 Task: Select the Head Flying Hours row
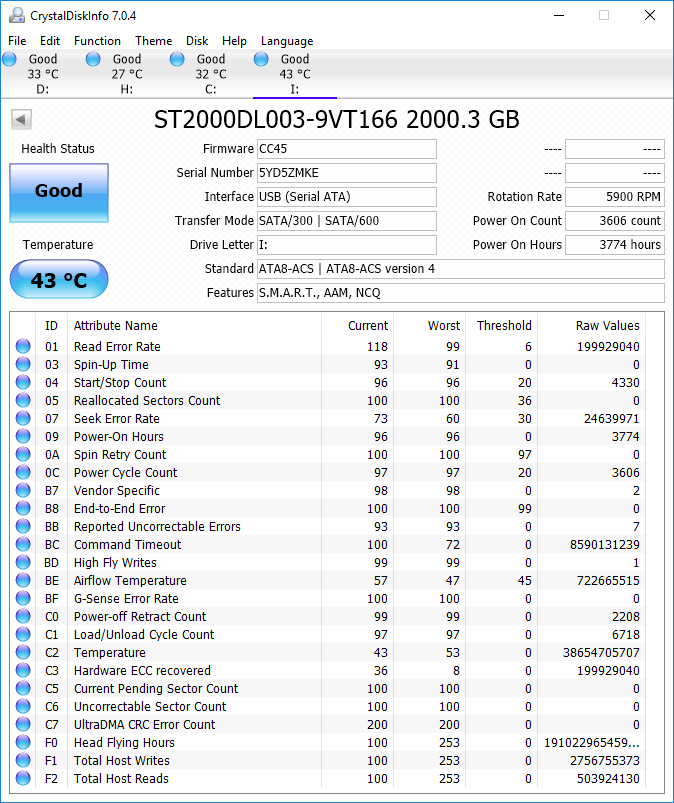(x=328, y=742)
